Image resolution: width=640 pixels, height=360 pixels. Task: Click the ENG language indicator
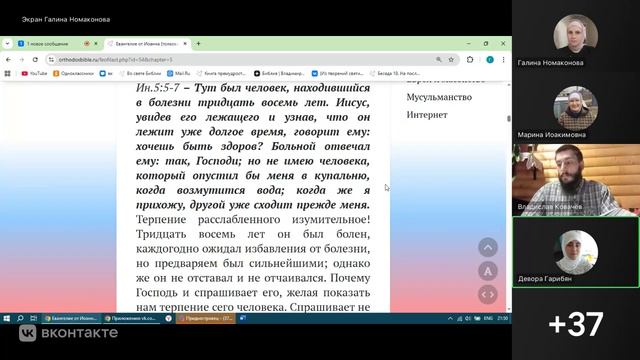coord(488,318)
